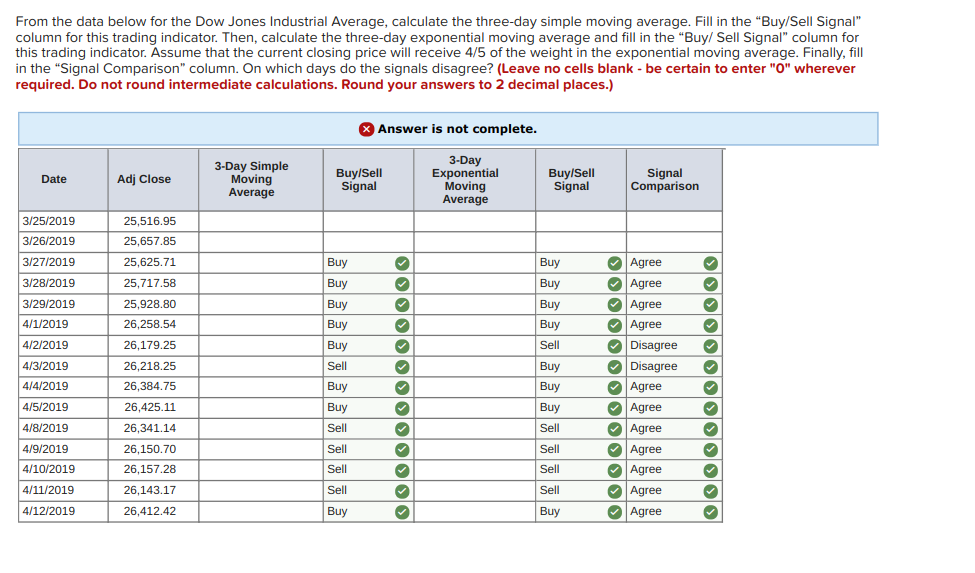Screen dimensions: 975x573
Task: Click the first Buy/Sell checkmark in the 3/27/2019 row
Action: (x=402, y=264)
